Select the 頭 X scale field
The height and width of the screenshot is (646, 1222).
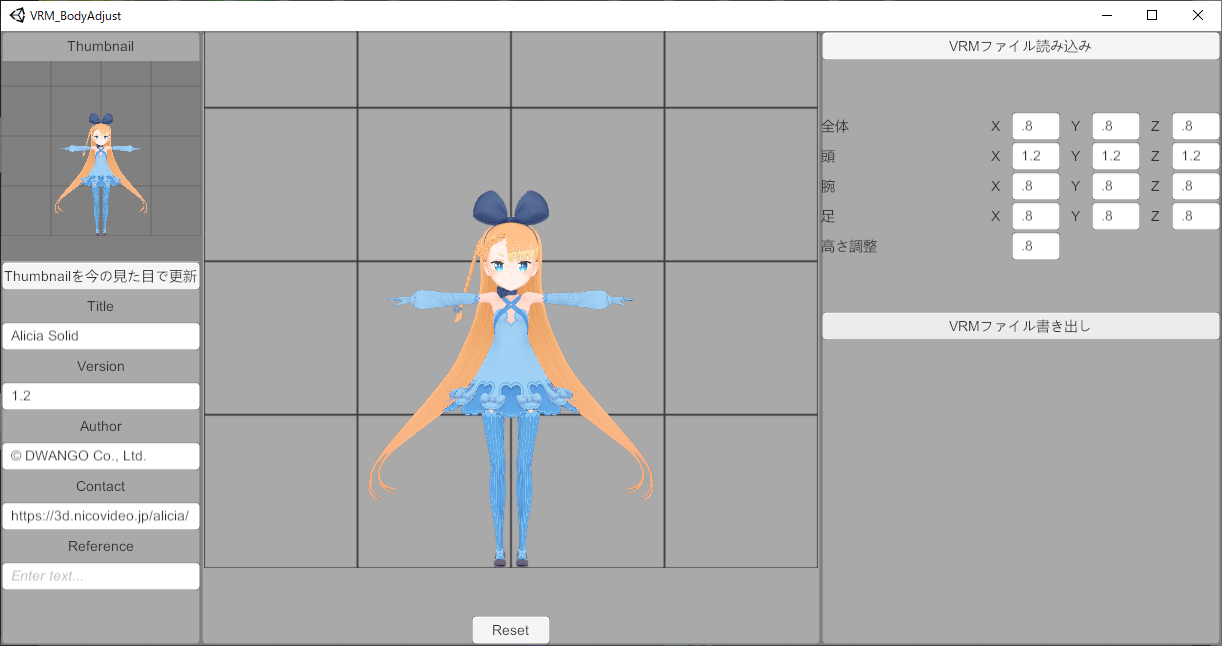[x=1036, y=156]
